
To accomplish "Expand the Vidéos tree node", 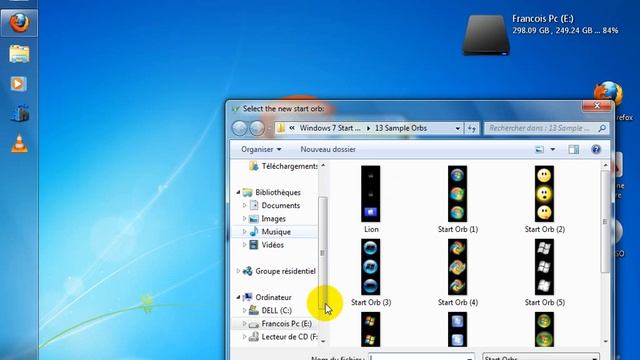I will tap(244, 245).
